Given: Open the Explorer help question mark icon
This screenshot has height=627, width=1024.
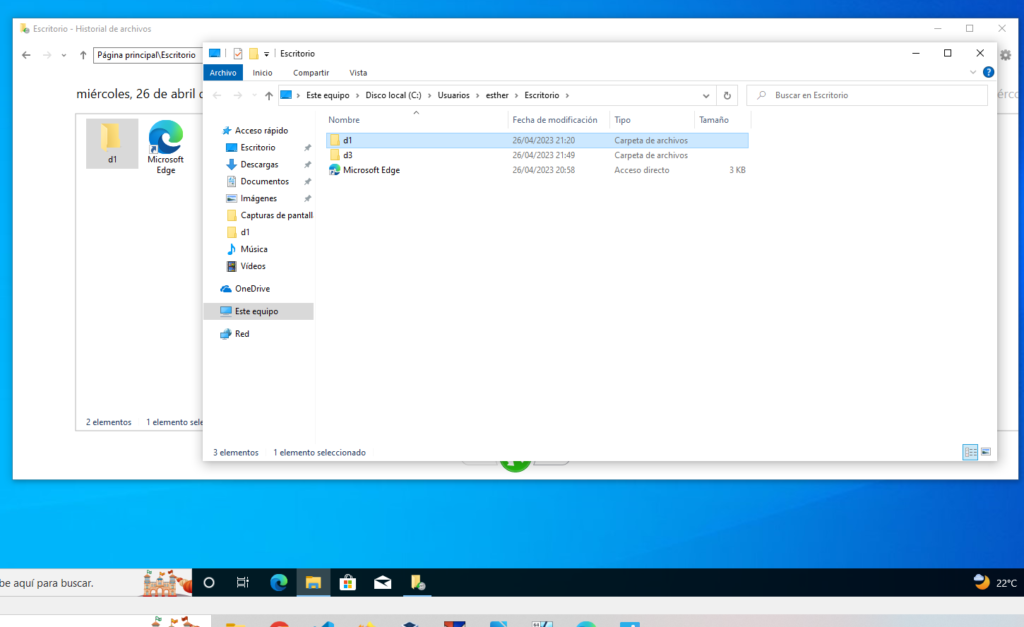Looking at the screenshot, I should [x=988, y=72].
